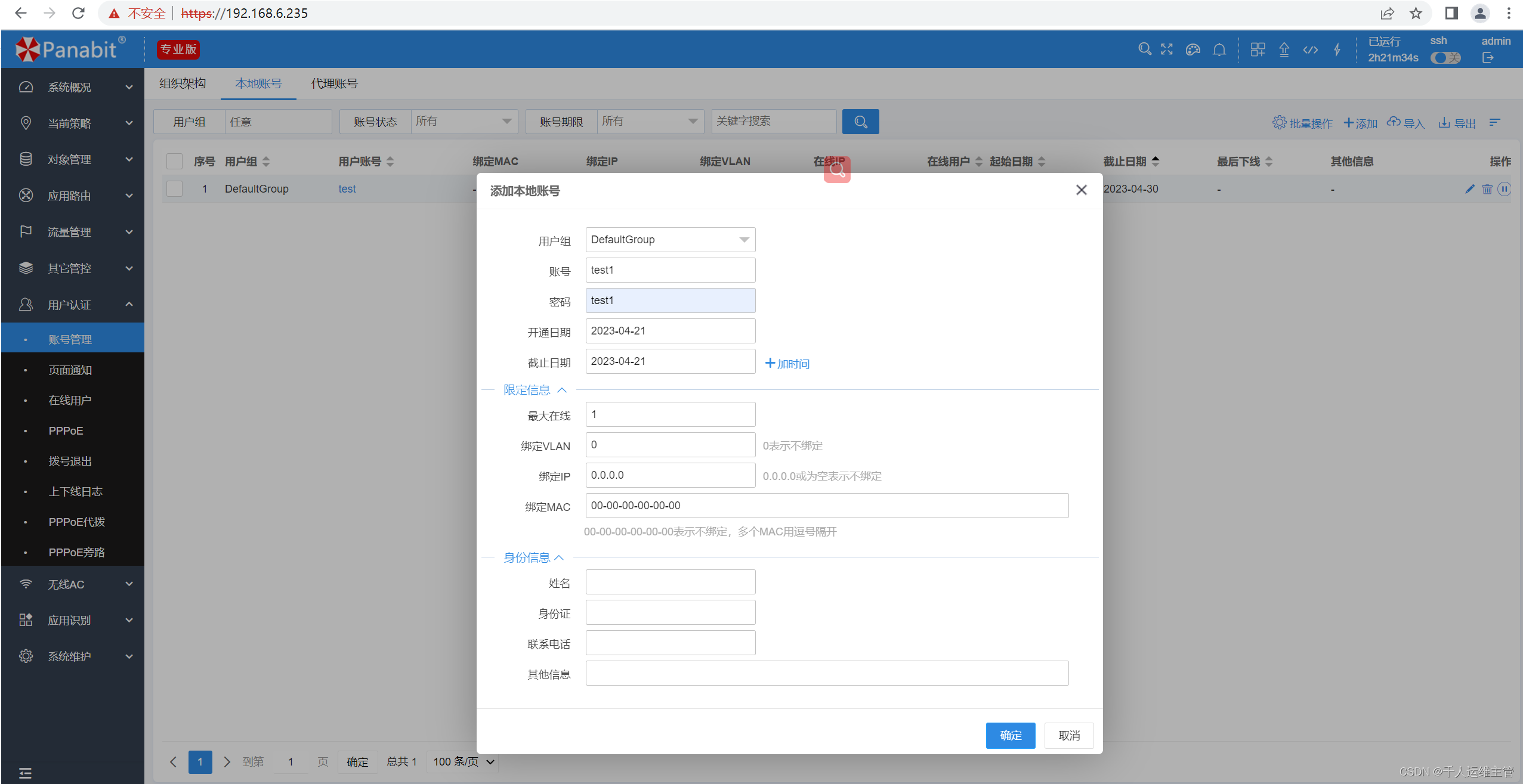
Task: Bookmark the page with star icon
Action: 1416,13
